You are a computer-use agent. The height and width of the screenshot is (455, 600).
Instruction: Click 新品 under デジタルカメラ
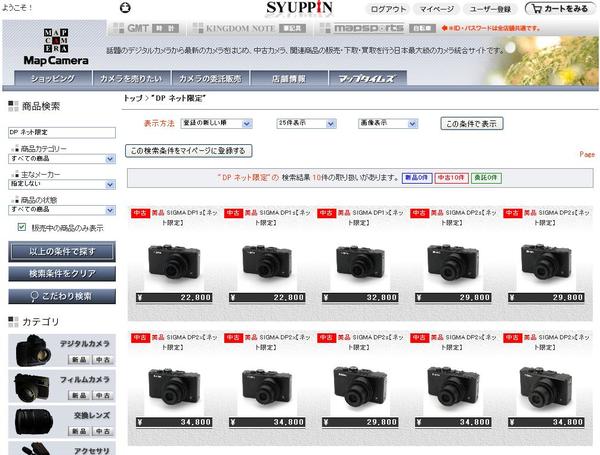[x=79, y=360]
